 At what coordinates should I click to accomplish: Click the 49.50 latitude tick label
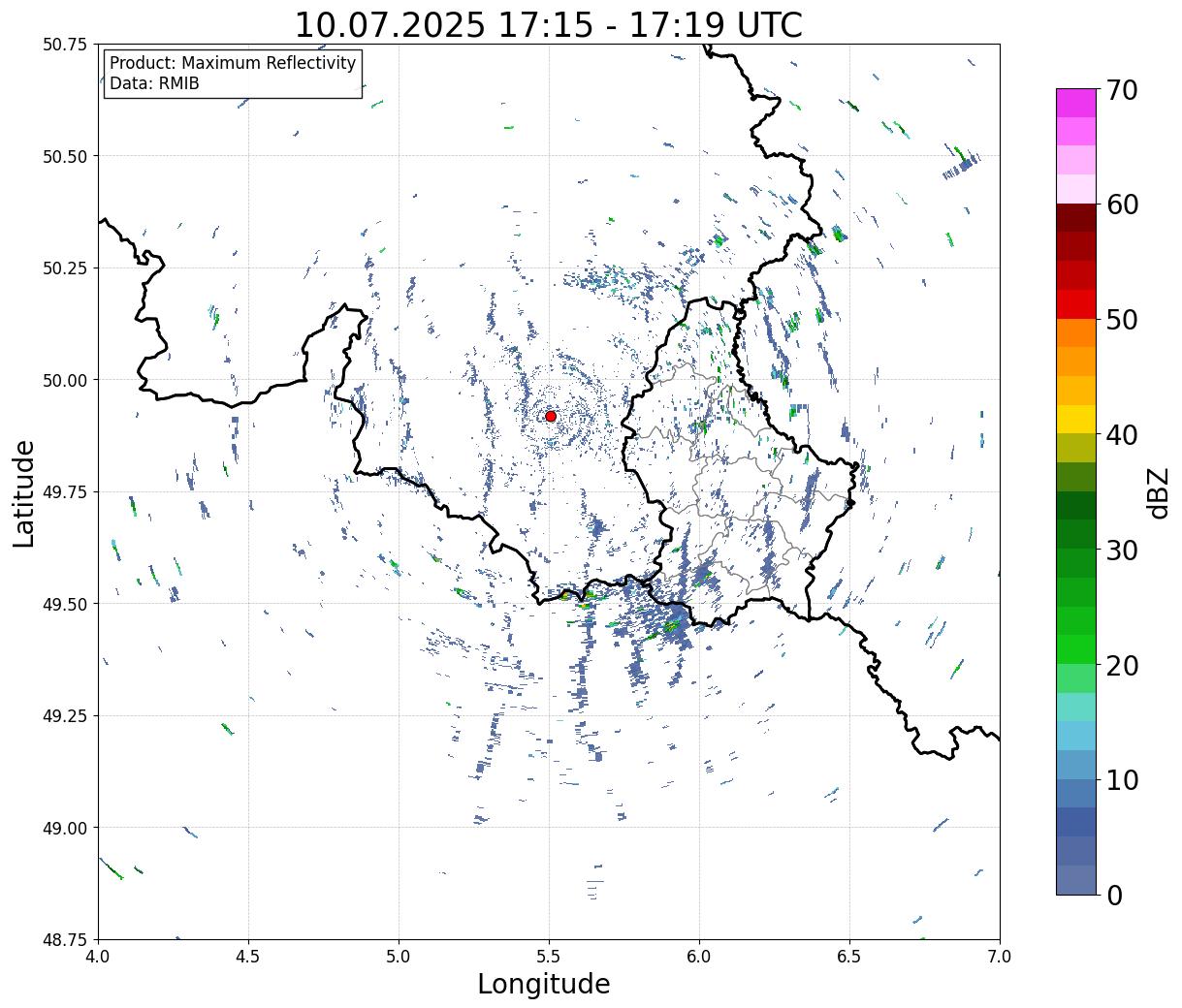tap(65, 604)
